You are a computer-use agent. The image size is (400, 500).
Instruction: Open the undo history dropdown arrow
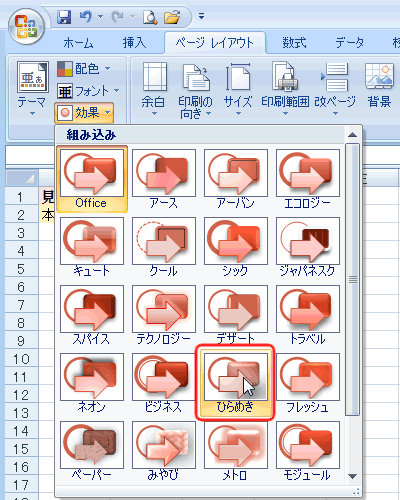tap(100, 17)
